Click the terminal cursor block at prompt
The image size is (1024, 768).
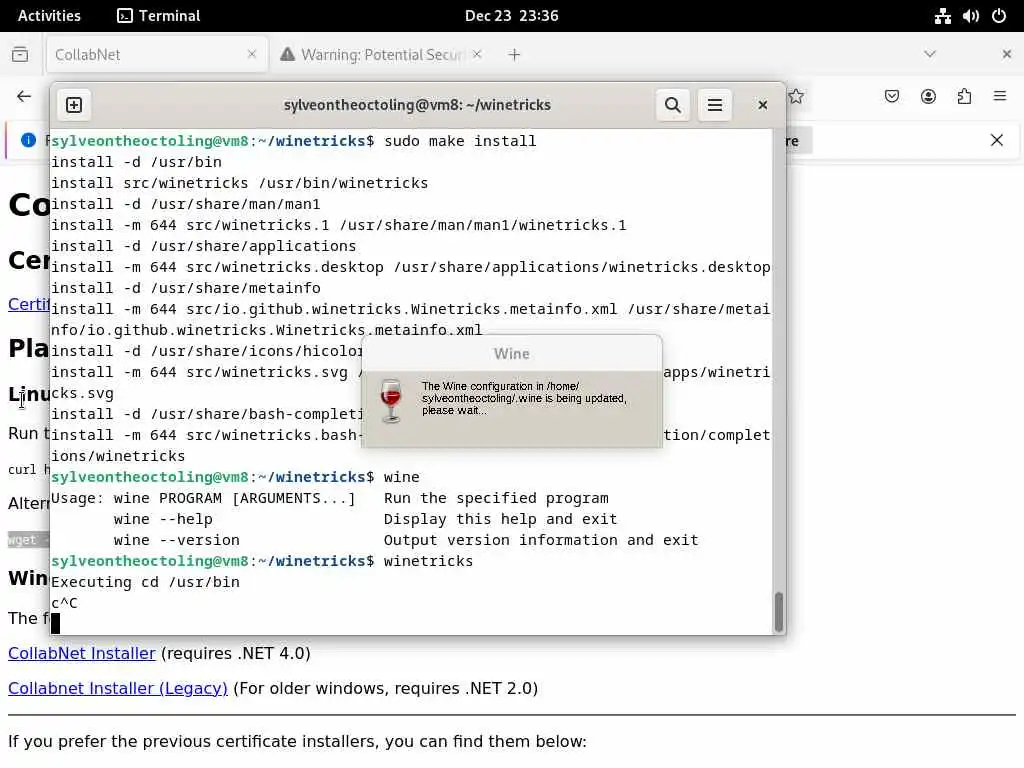click(56, 623)
